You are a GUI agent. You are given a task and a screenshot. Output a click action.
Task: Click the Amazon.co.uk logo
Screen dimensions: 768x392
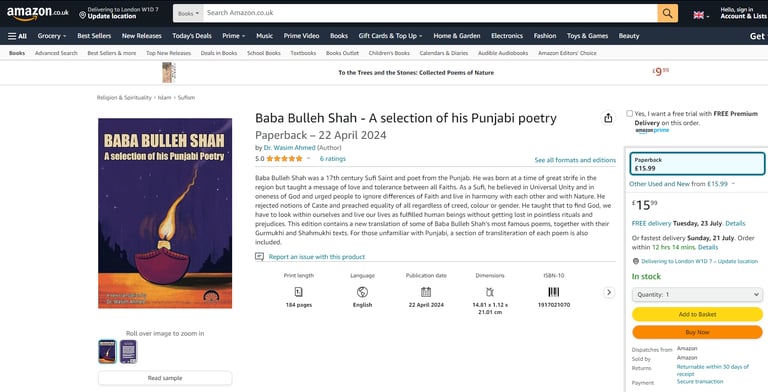point(37,13)
